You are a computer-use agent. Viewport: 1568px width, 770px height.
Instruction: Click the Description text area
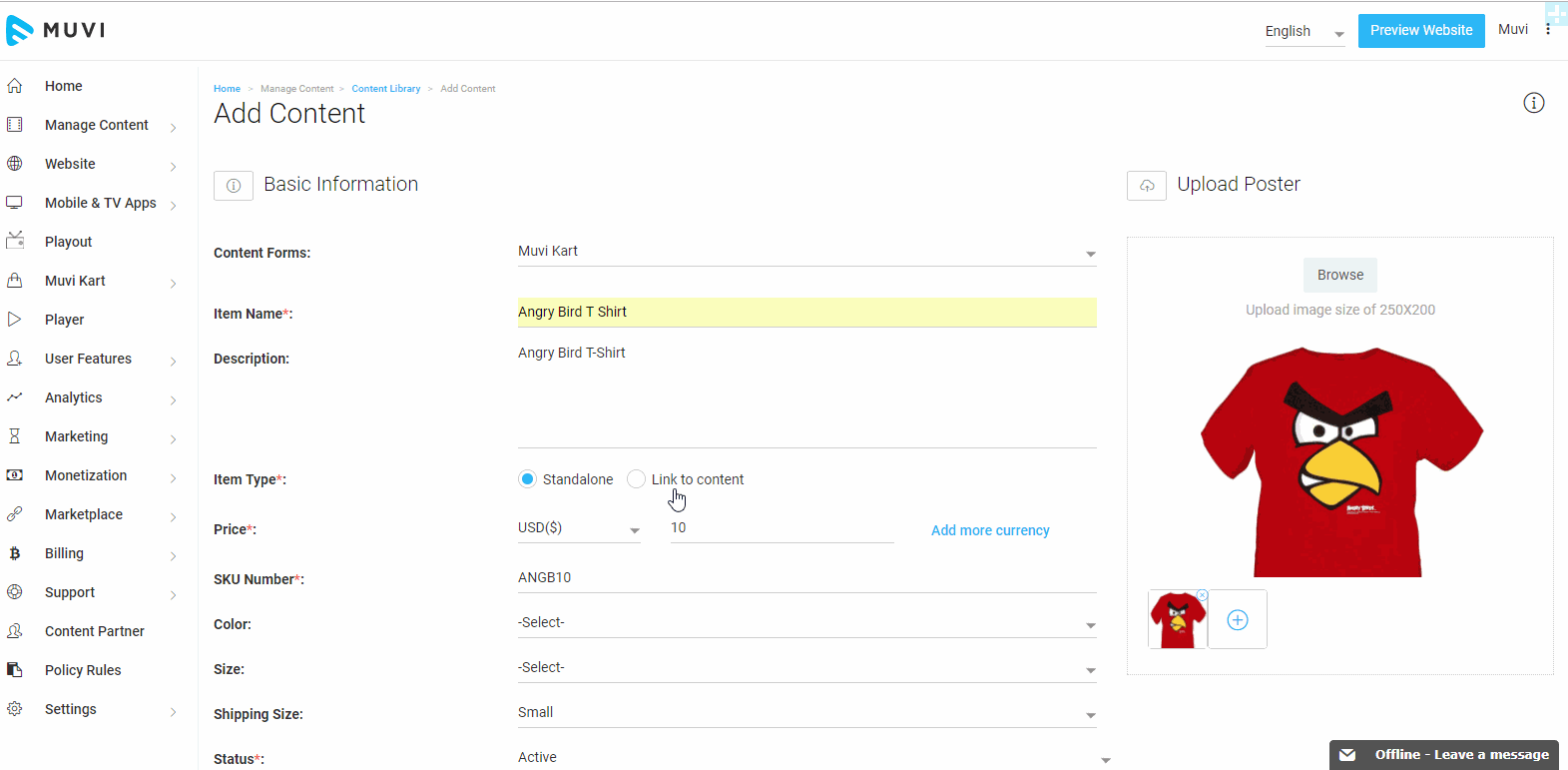pyautogui.click(x=806, y=394)
